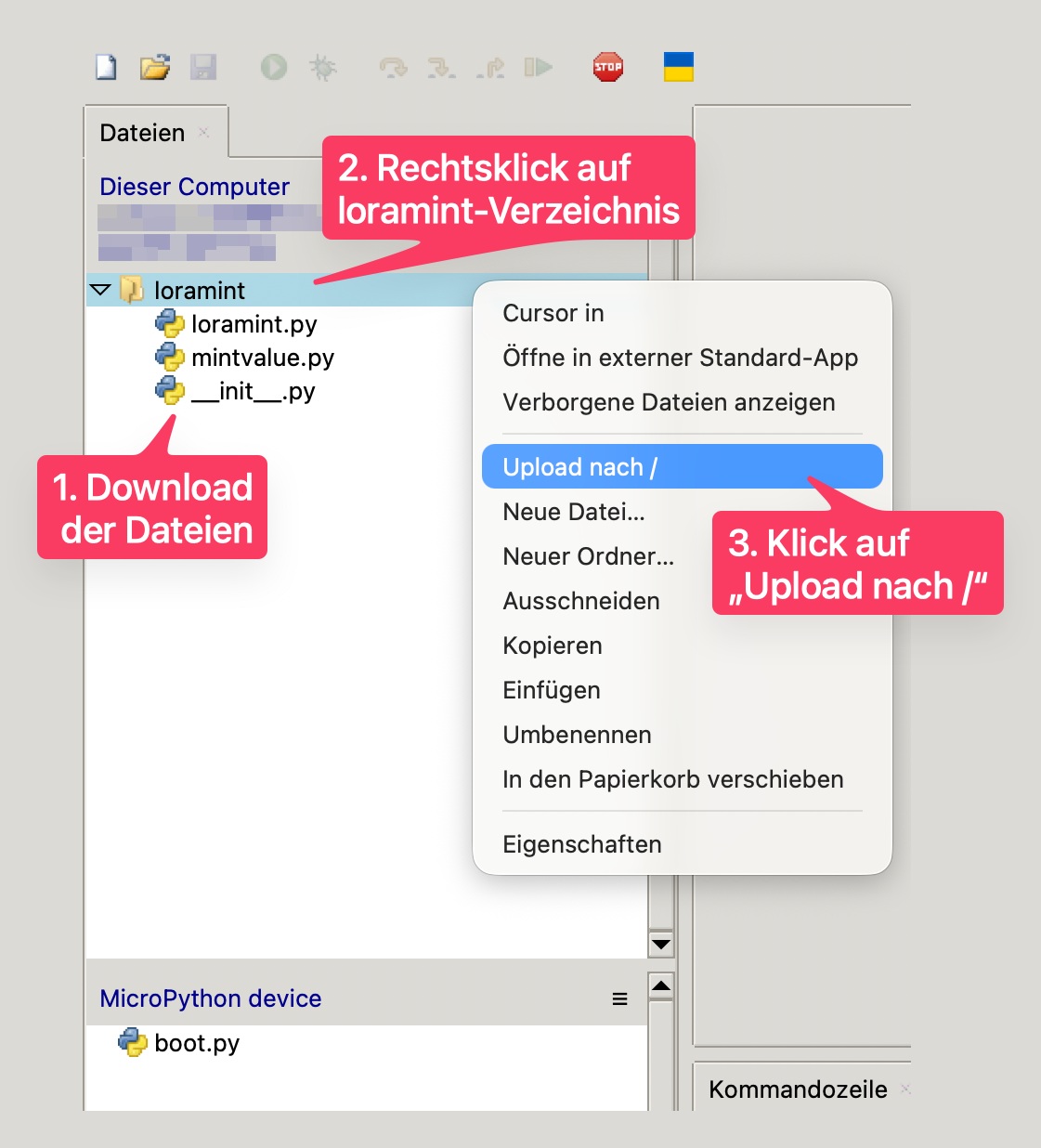Screen dimensions: 1041x1148
Task: Select the boot.py file name on device
Action: click(197, 1043)
